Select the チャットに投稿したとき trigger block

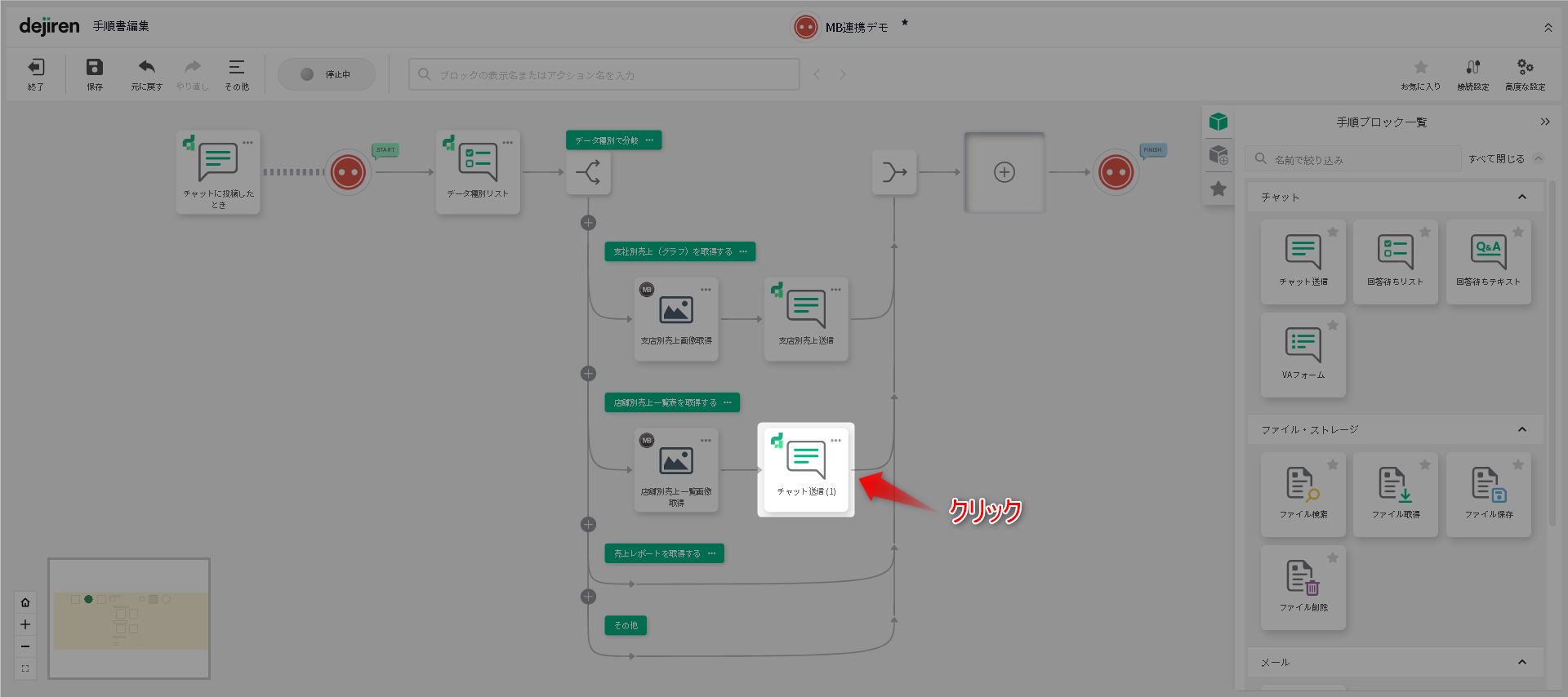[218, 172]
